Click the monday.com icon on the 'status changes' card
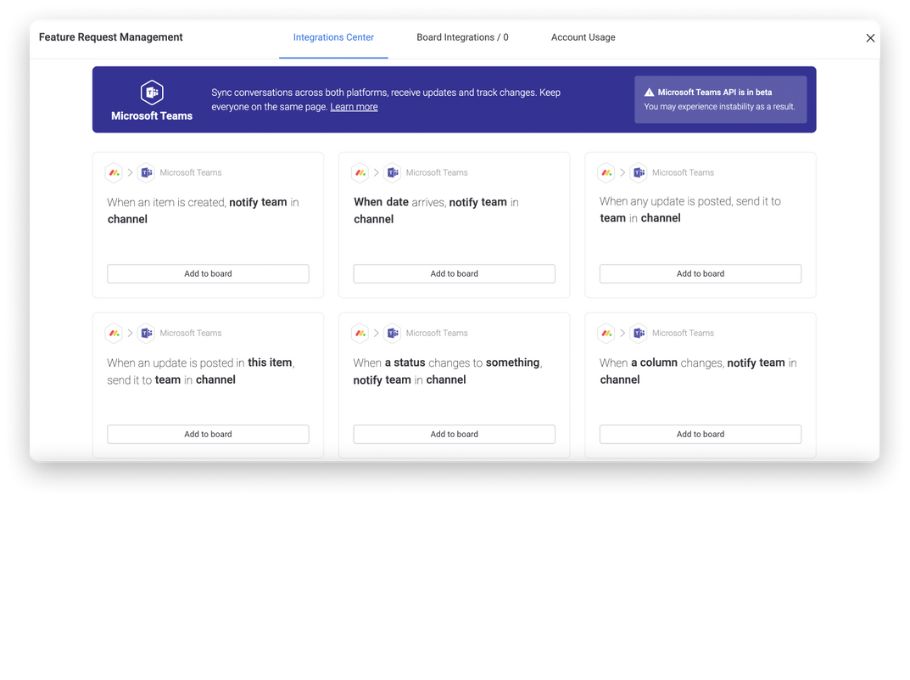 (x=360, y=333)
